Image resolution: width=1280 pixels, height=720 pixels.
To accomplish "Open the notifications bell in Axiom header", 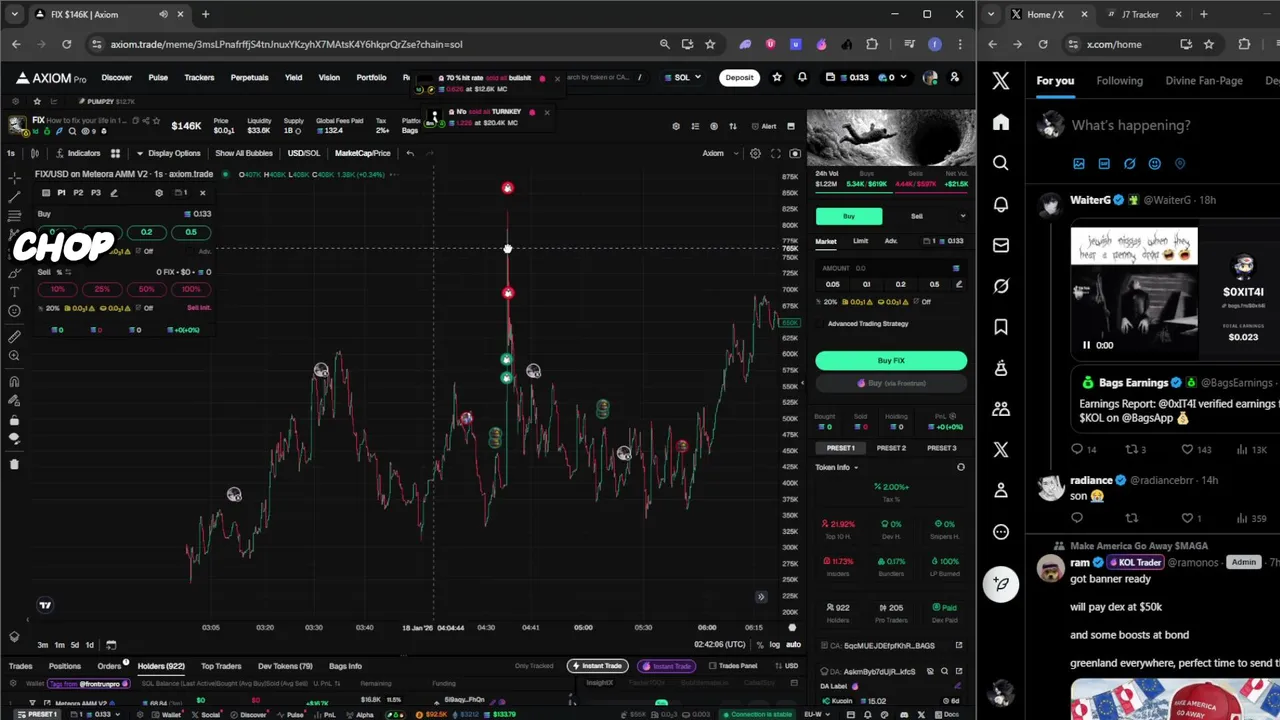I will click(802, 77).
